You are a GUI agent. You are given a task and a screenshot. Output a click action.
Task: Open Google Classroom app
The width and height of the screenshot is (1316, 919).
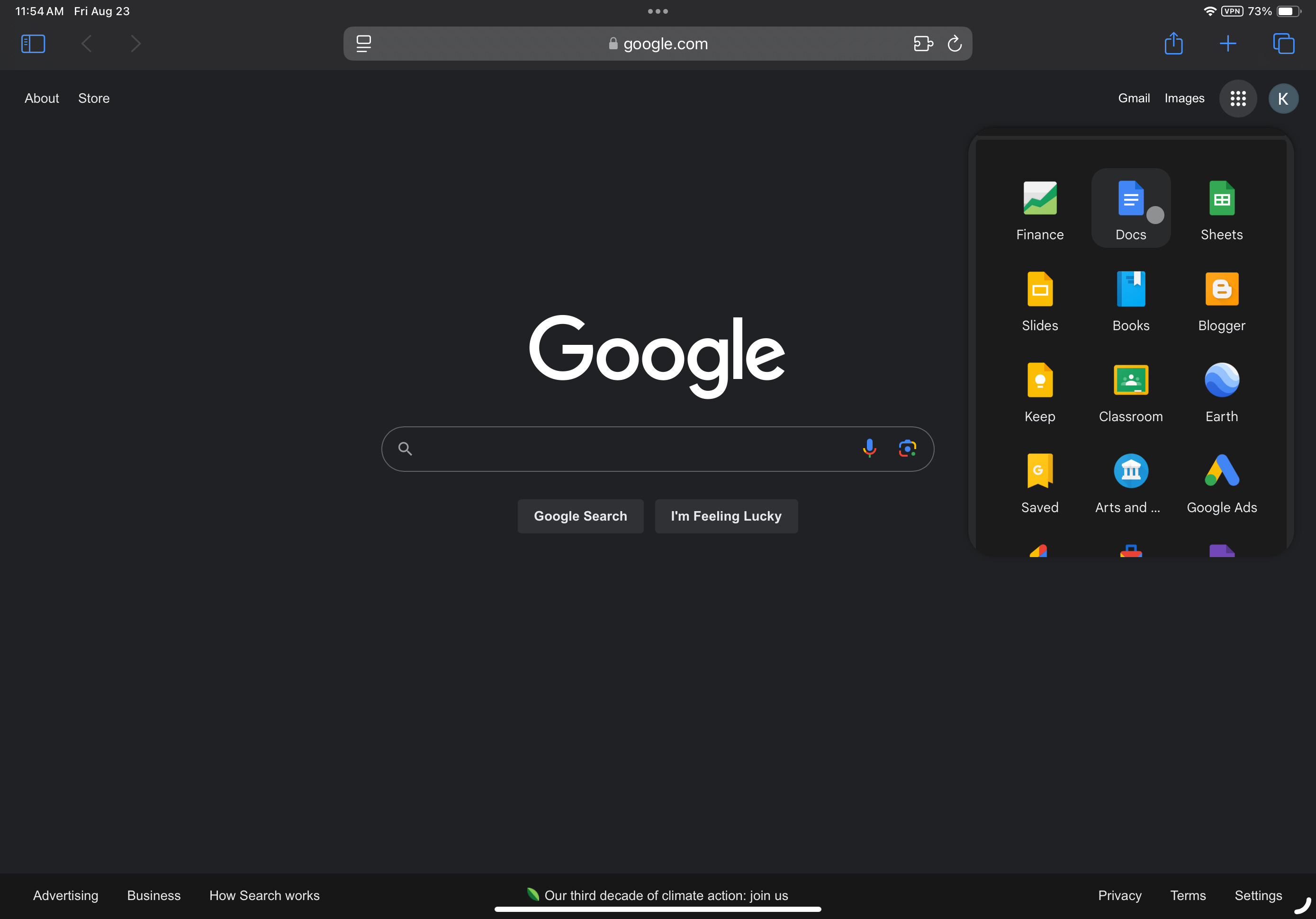point(1130,390)
